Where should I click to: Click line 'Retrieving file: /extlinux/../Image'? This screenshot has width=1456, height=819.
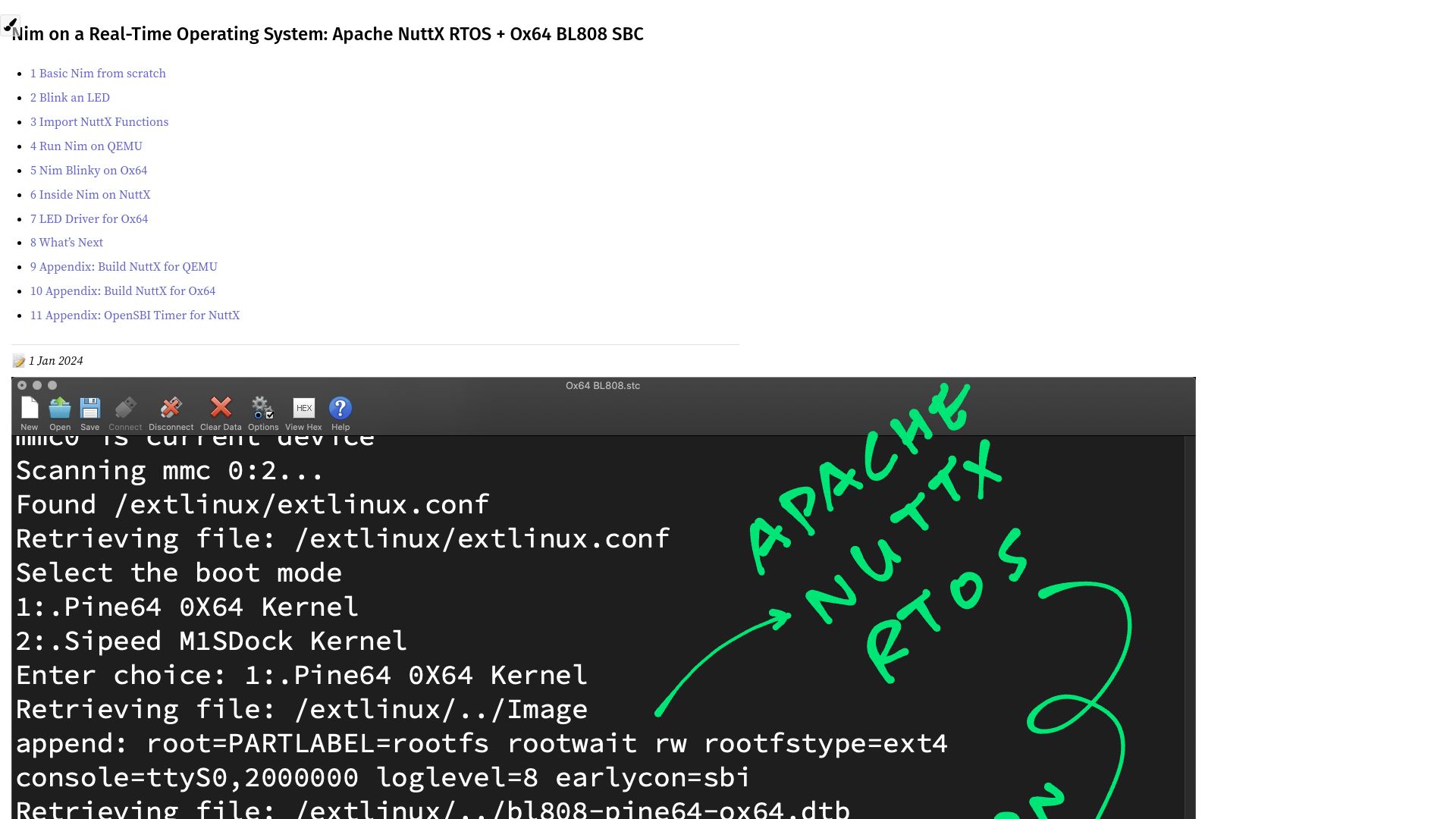(302, 710)
